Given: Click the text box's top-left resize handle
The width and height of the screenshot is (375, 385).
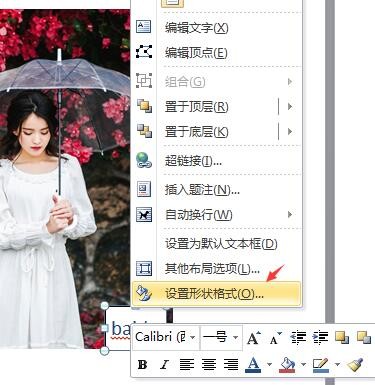Looking at the screenshot, I should tap(104, 306).
